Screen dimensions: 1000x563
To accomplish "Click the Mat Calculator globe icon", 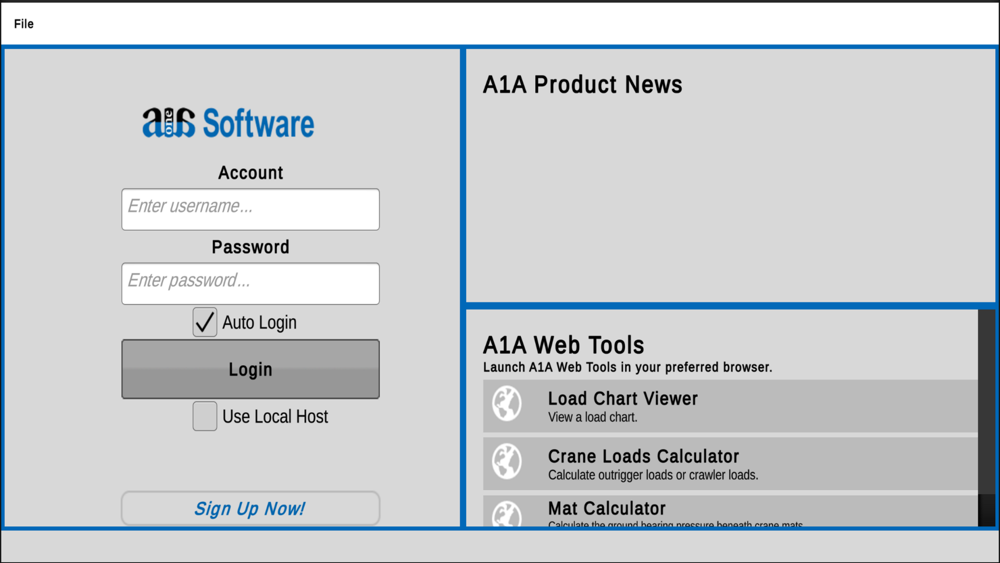I will tap(507, 513).
